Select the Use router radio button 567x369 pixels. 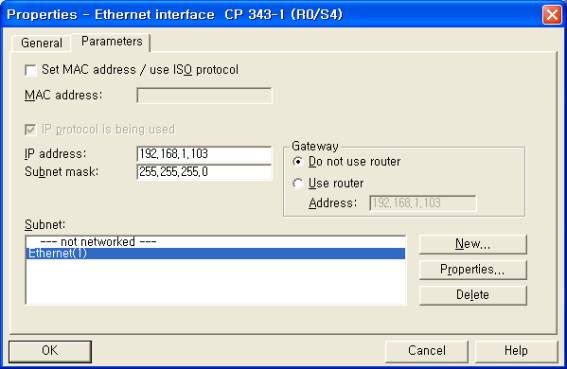pyautogui.click(x=297, y=183)
